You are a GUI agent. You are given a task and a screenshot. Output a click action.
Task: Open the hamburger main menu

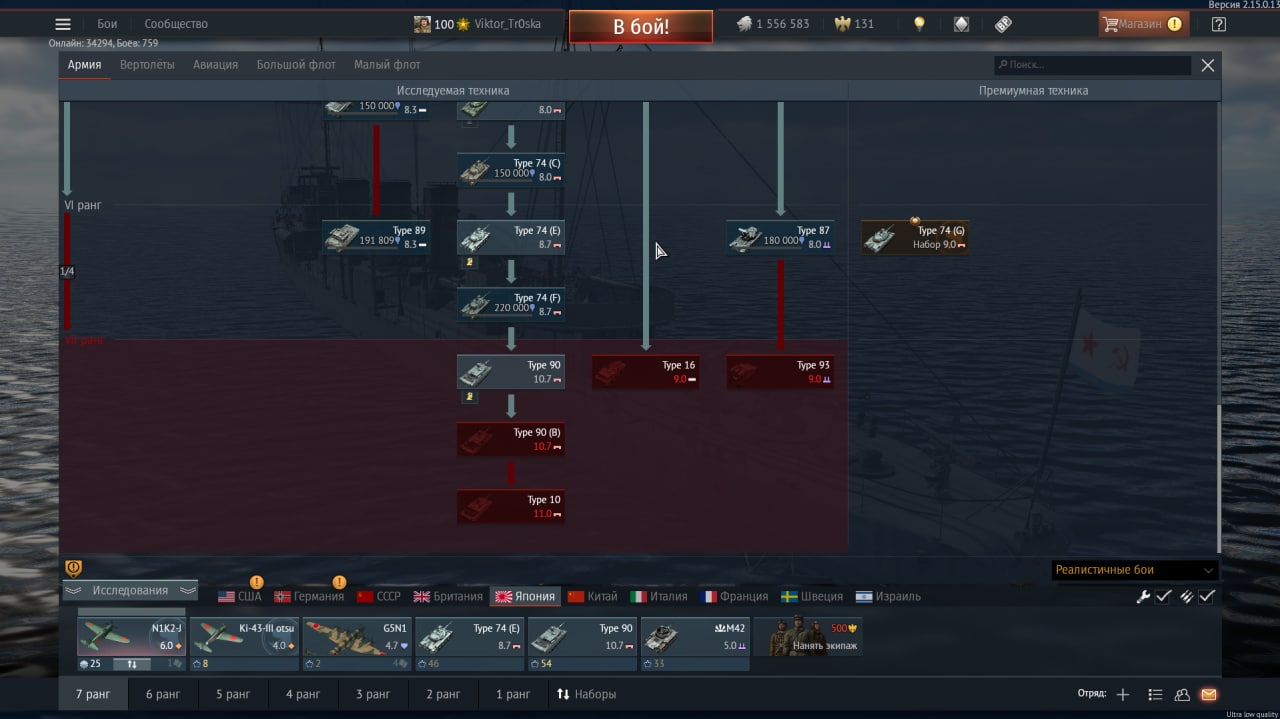(63, 24)
